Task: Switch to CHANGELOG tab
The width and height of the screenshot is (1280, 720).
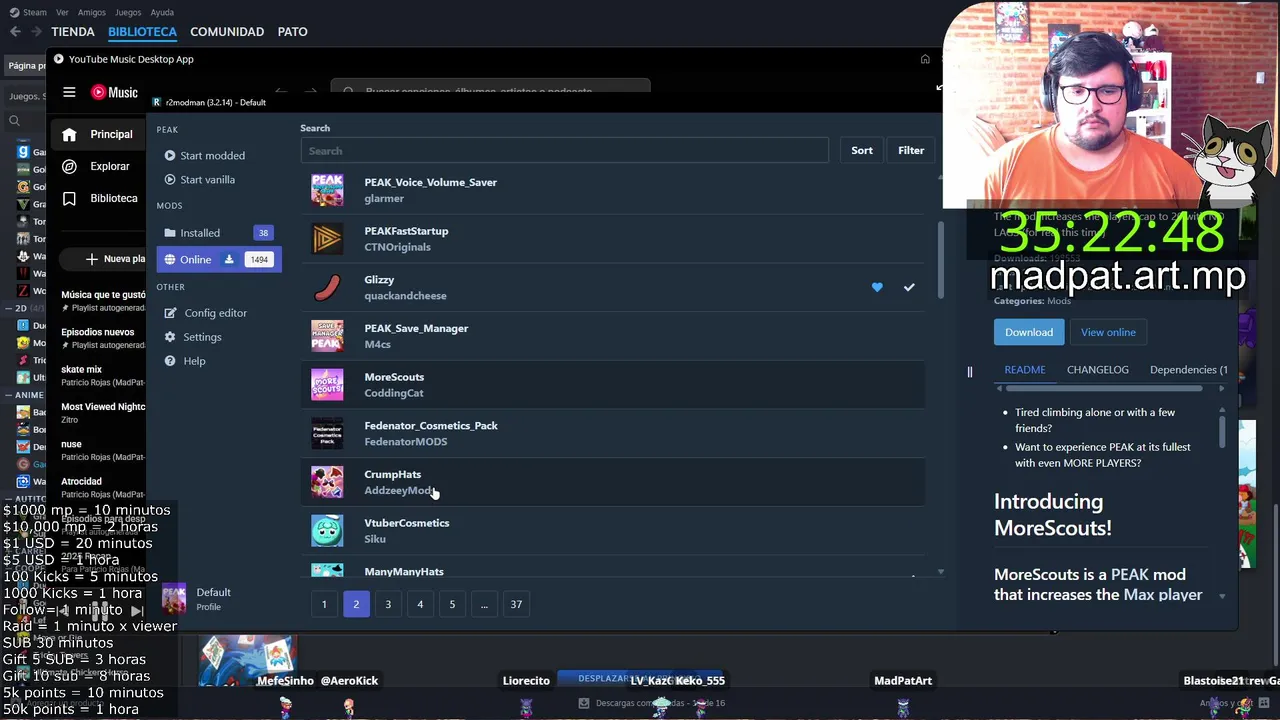Action: 1098,370
